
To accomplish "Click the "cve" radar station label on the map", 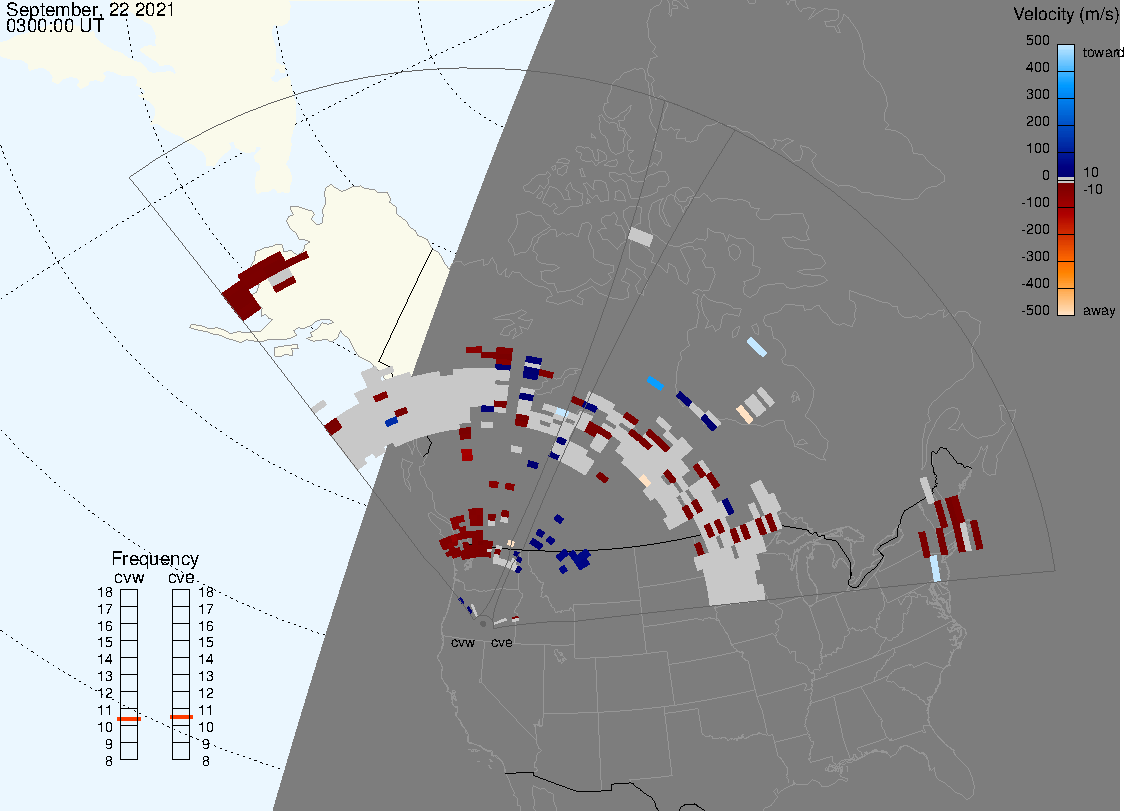I will tap(502, 642).
